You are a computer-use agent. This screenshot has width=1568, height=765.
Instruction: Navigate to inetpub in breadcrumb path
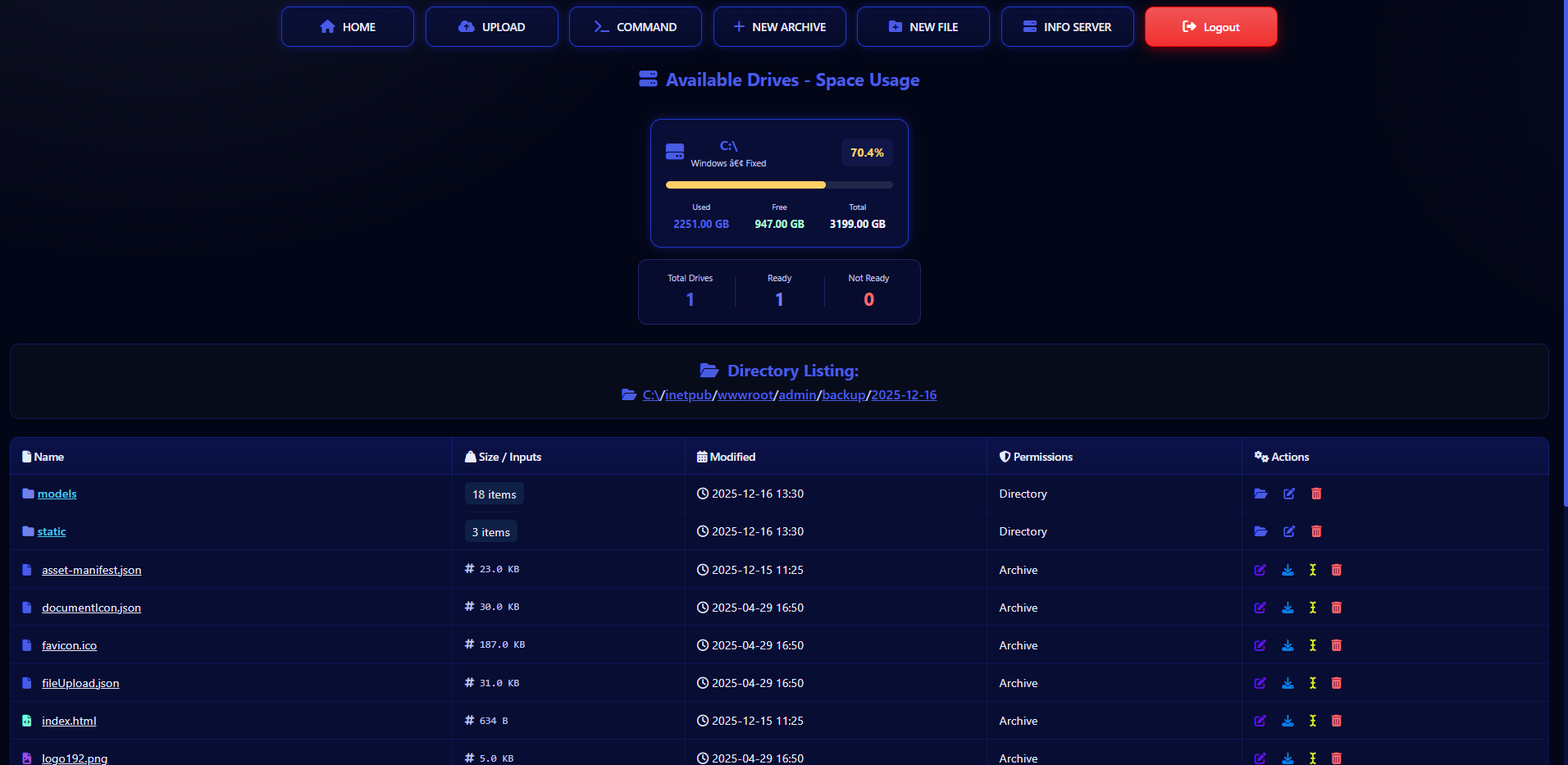tap(689, 395)
